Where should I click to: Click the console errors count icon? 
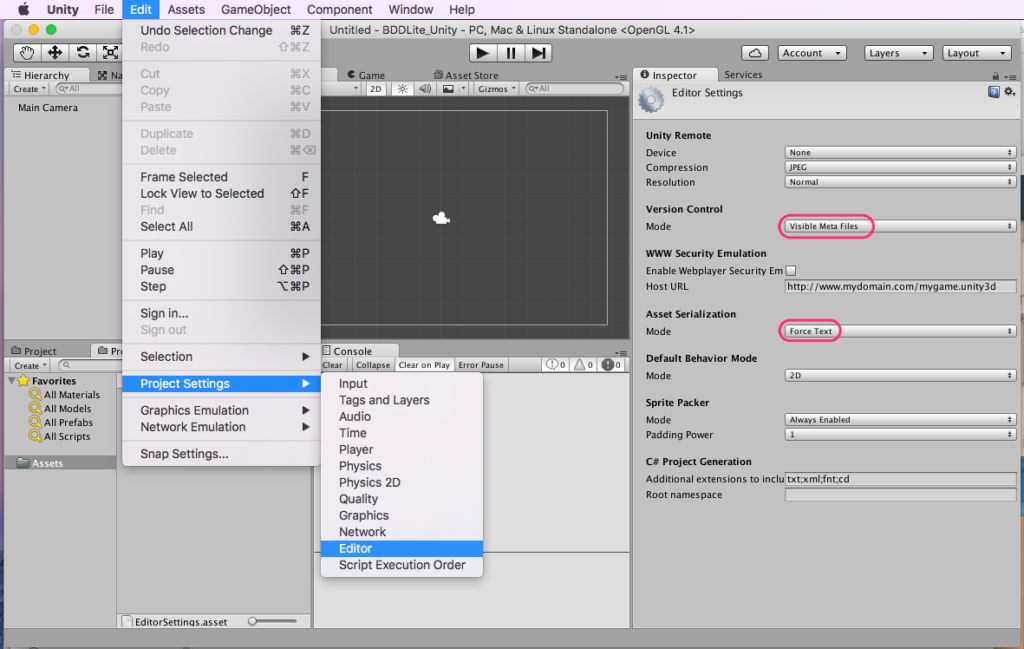[611, 365]
